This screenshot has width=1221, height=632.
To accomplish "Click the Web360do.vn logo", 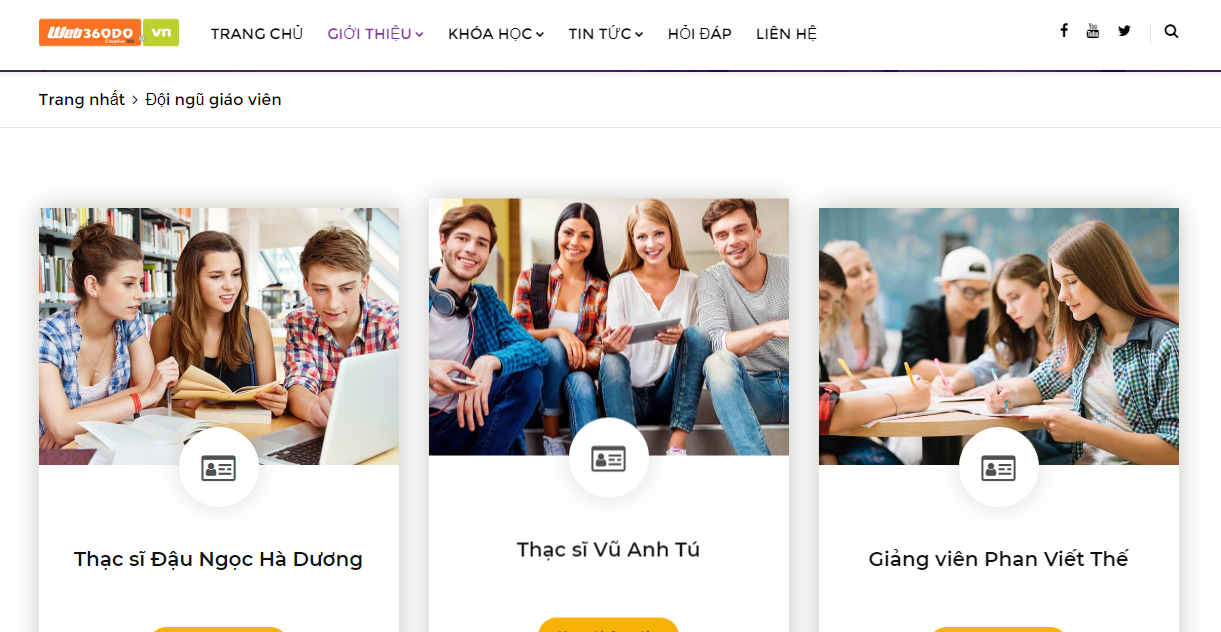I will tap(109, 32).
